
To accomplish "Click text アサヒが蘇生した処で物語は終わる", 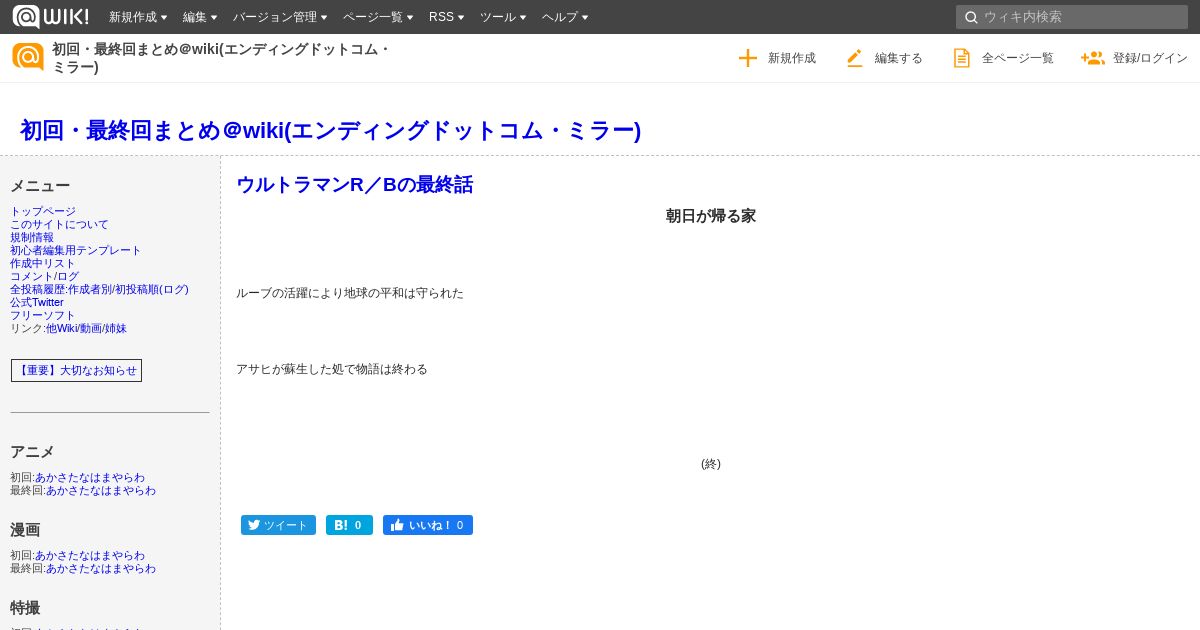I will point(332,369).
